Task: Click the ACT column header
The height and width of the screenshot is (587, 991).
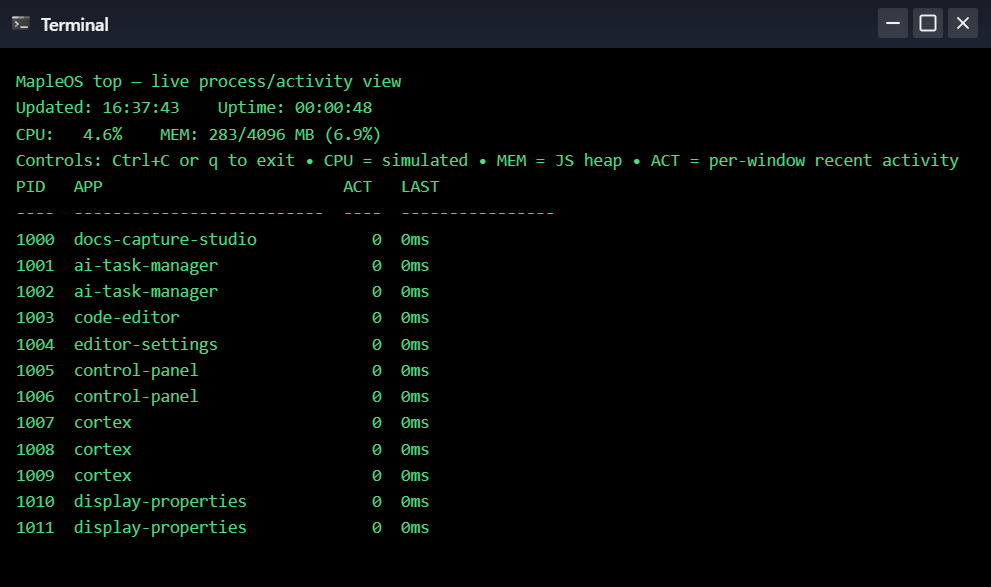Action: click(357, 187)
